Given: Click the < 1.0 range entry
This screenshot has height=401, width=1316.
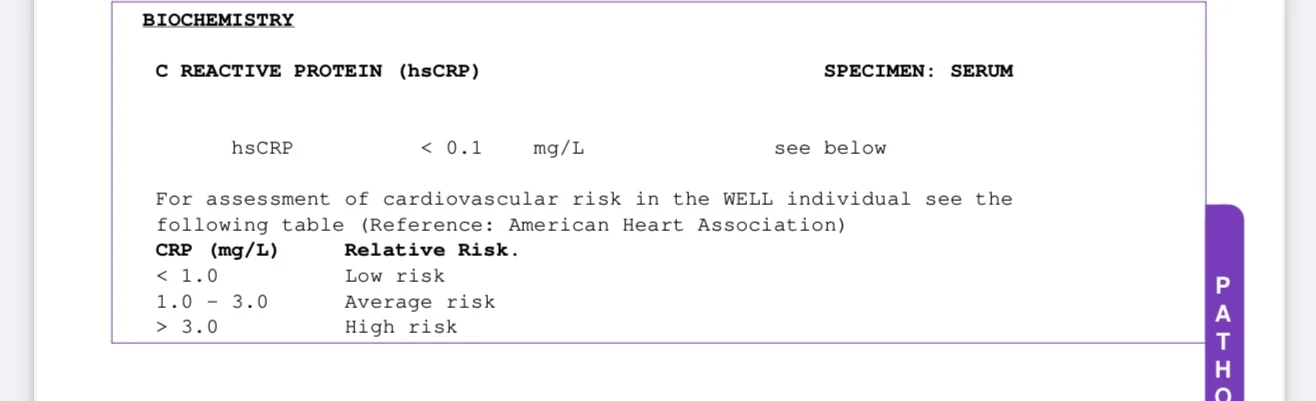Looking at the screenshot, I should click(187, 276).
